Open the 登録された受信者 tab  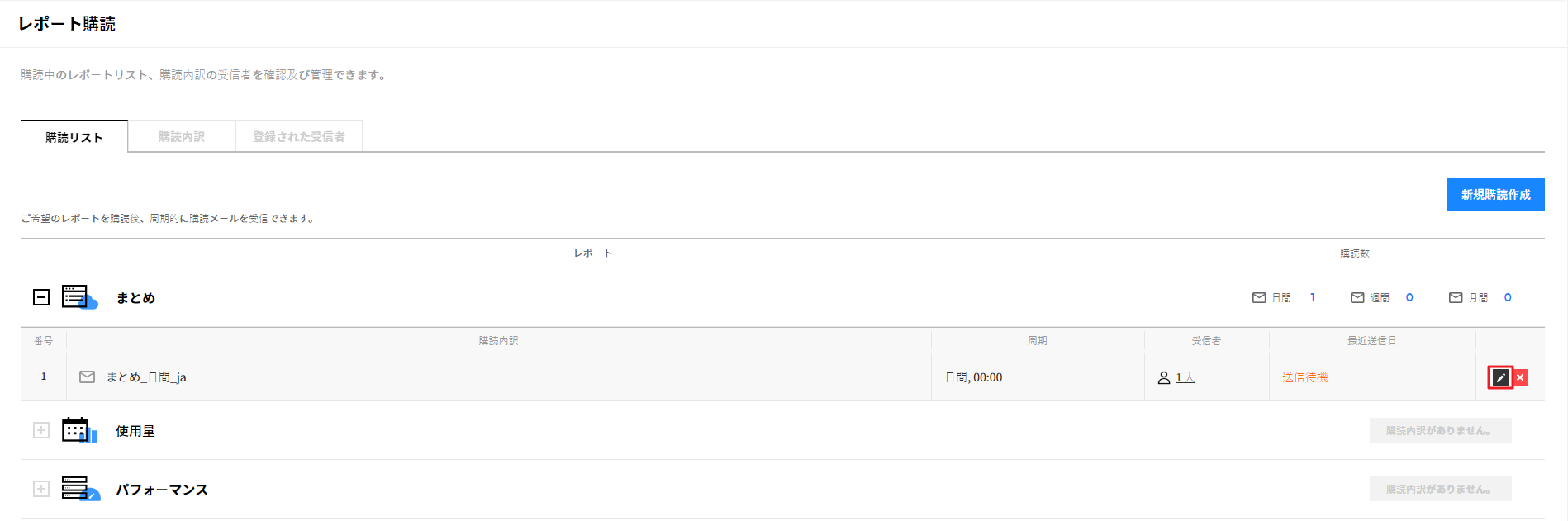(x=298, y=137)
